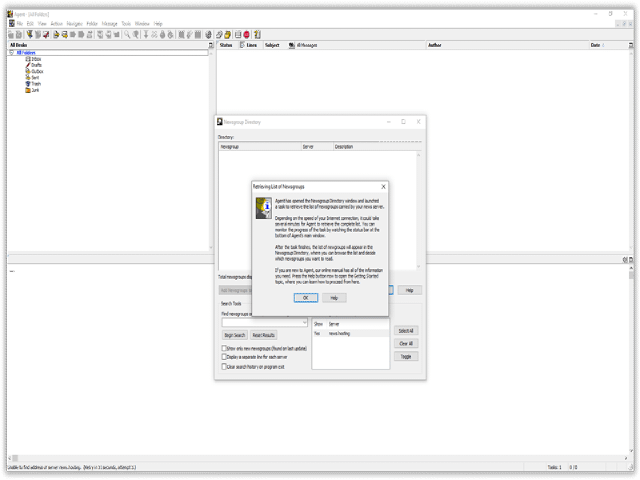Click Newsgroup column header in directory

click(x=260, y=147)
